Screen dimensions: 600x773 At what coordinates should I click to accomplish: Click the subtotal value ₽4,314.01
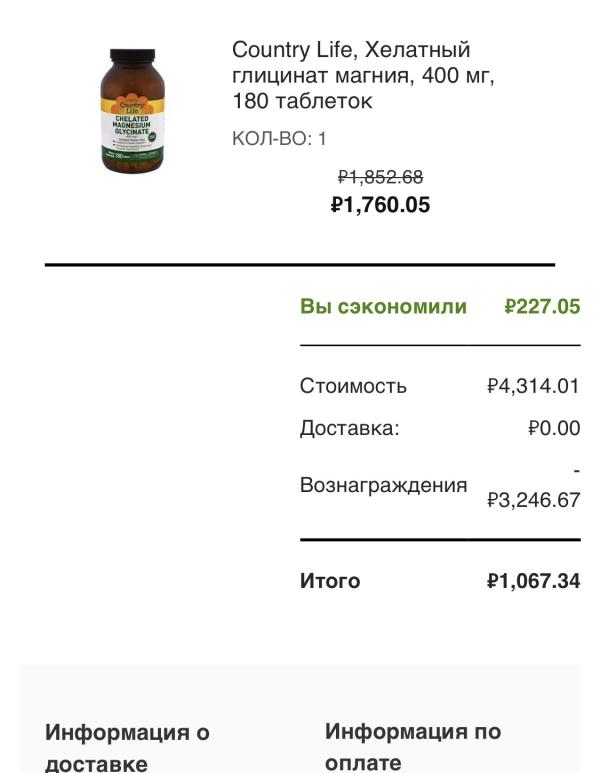click(x=533, y=386)
